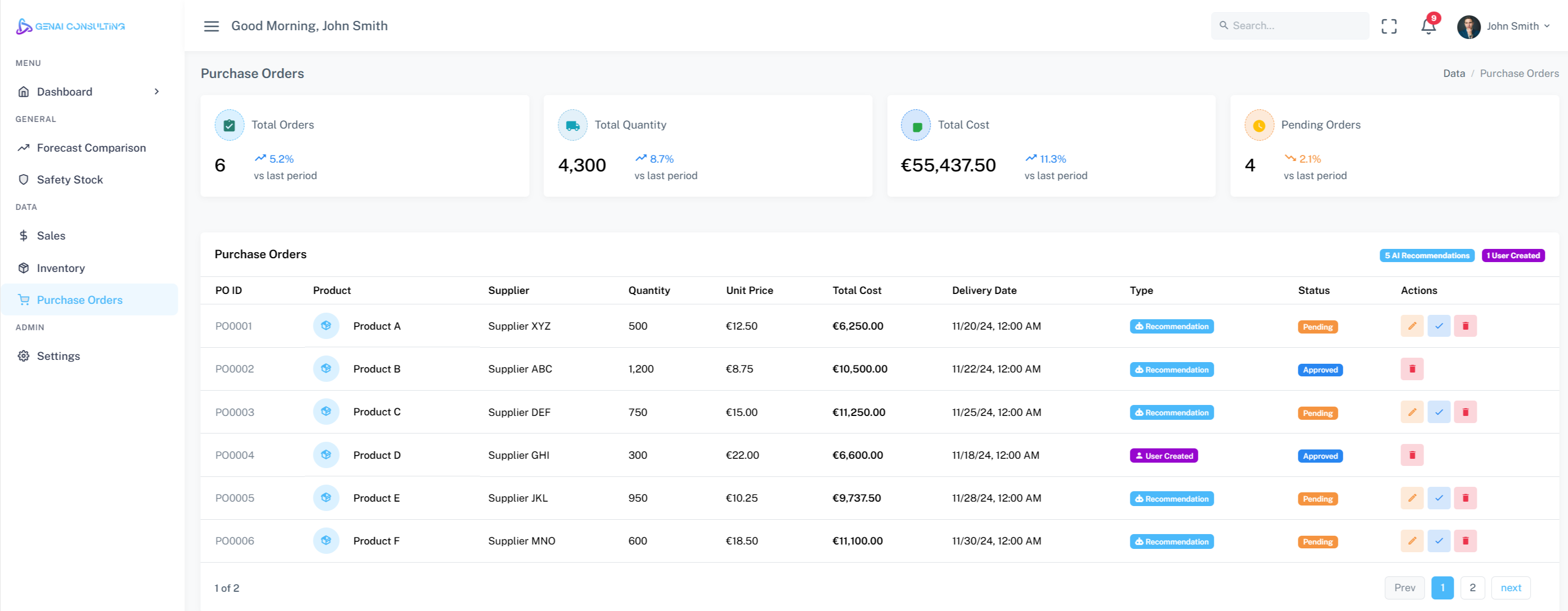Open Safety Stock from sidebar
The width and height of the screenshot is (1568, 611).
coord(70,180)
